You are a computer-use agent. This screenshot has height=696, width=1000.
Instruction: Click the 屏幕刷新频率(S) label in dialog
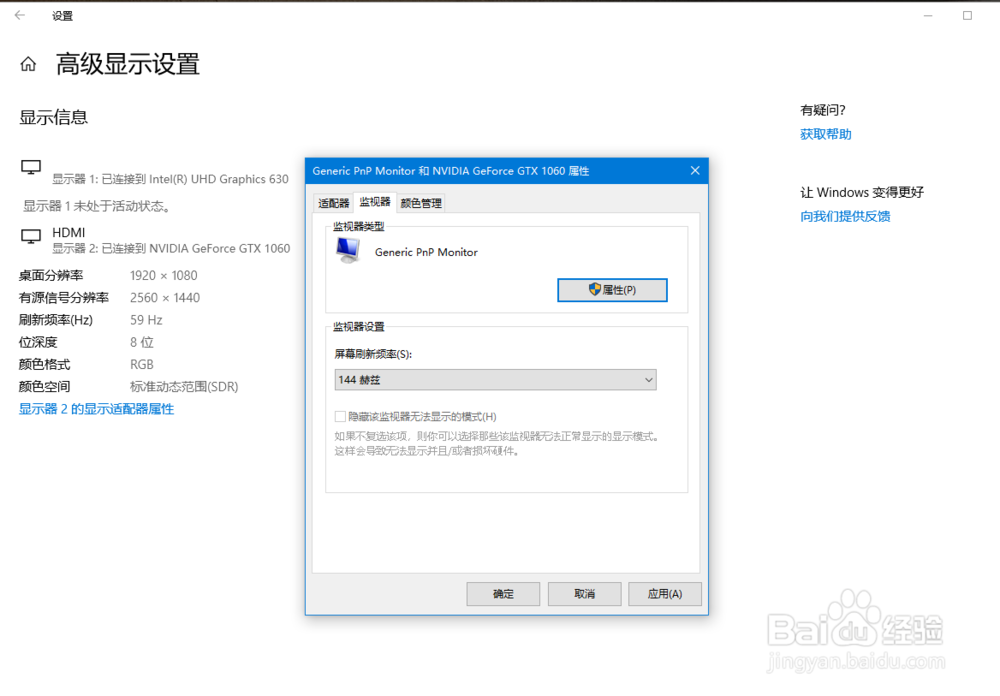click(x=373, y=354)
